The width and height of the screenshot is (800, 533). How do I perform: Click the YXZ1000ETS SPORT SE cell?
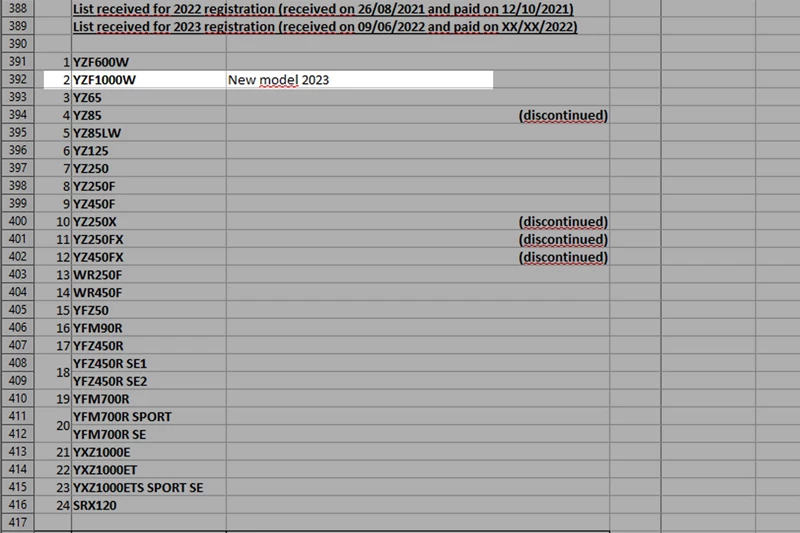click(x=148, y=488)
